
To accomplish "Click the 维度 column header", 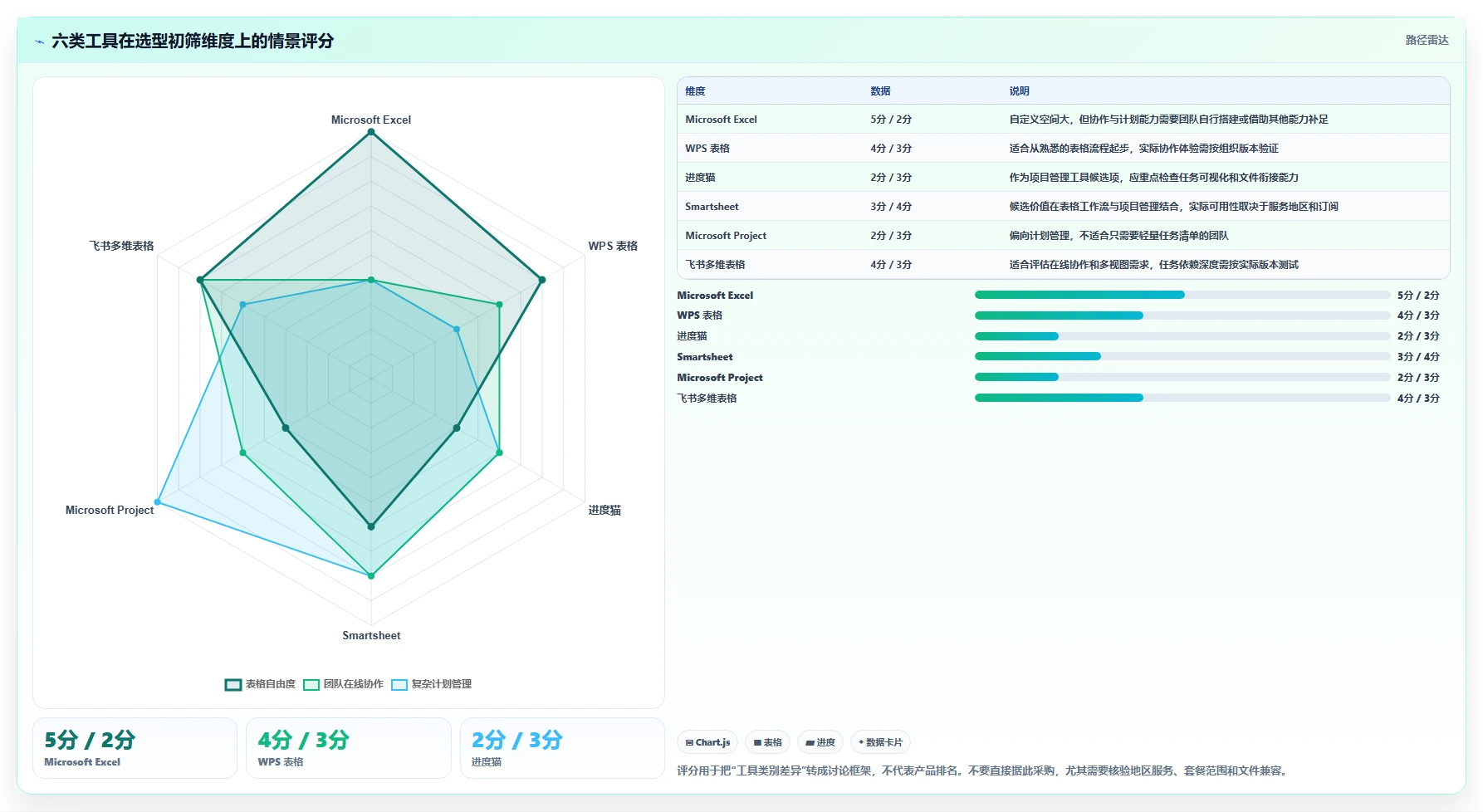I will [695, 91].
